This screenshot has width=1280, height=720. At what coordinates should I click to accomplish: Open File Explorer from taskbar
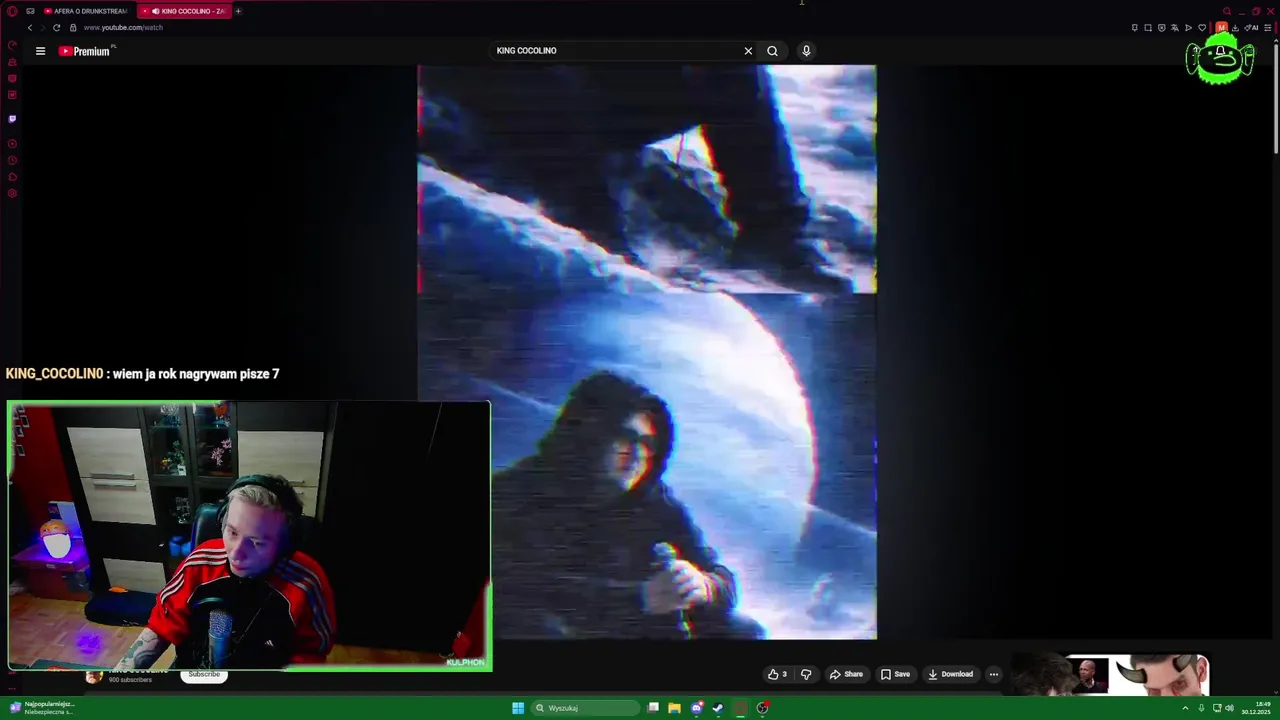point(674,708)
